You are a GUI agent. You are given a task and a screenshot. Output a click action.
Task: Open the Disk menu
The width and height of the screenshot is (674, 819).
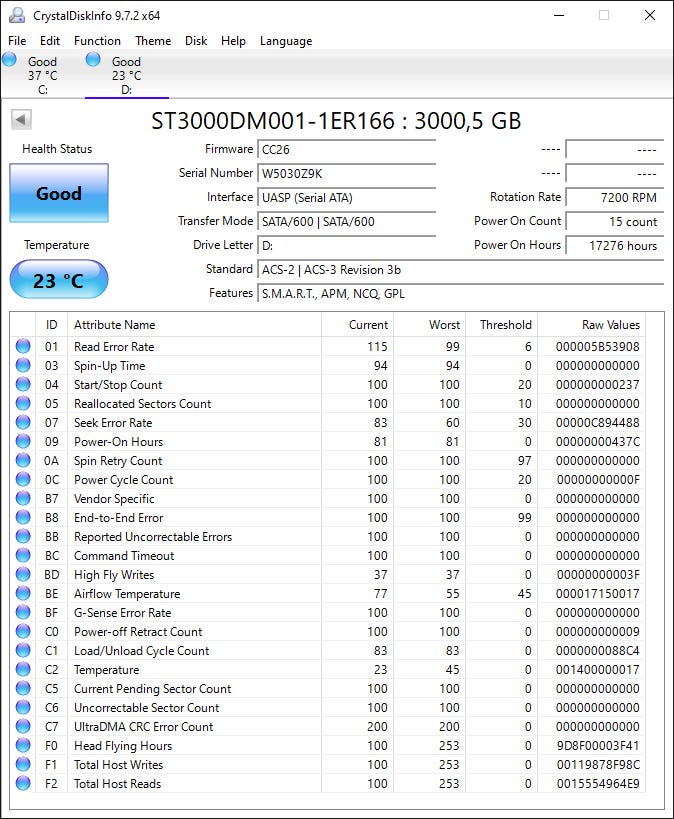196,41
